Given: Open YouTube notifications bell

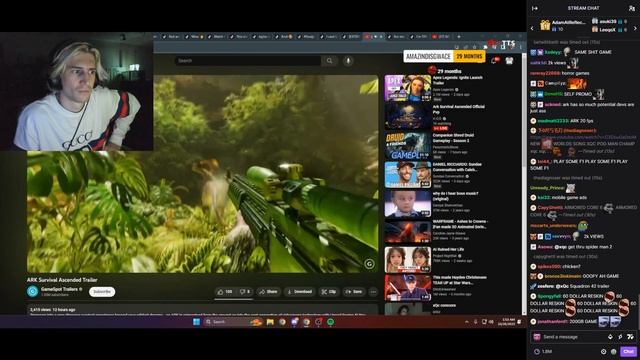Looking at the screenshot, I should (x=494, y=61).
